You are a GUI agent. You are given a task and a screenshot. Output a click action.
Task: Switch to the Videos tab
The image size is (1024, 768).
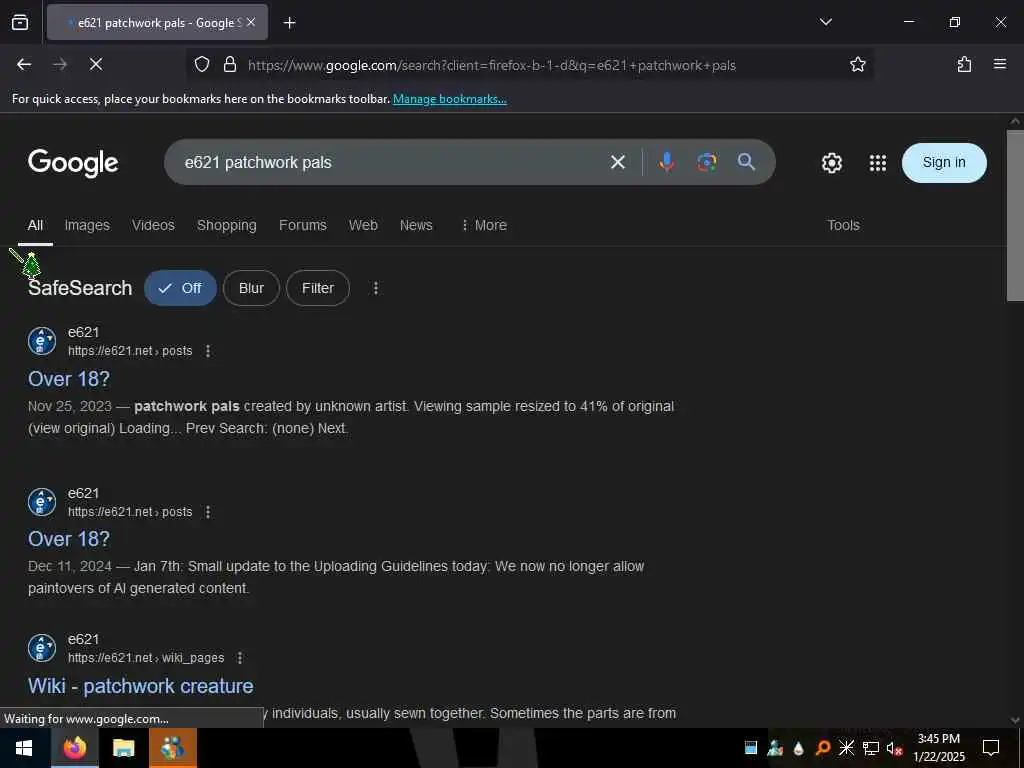tap(153, 225)
